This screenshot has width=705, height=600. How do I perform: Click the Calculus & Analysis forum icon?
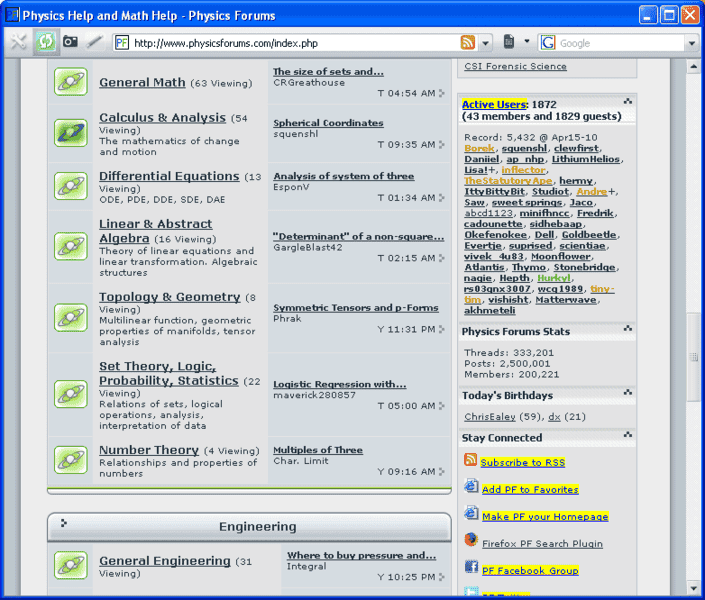pos(71,133)
